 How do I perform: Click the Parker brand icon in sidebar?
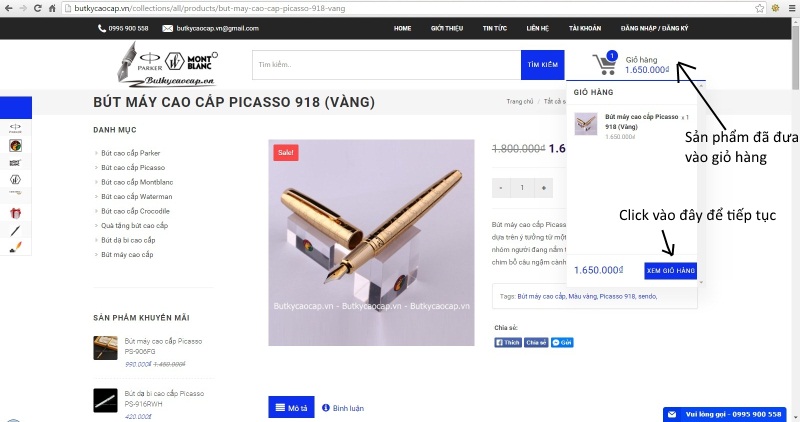15,128
